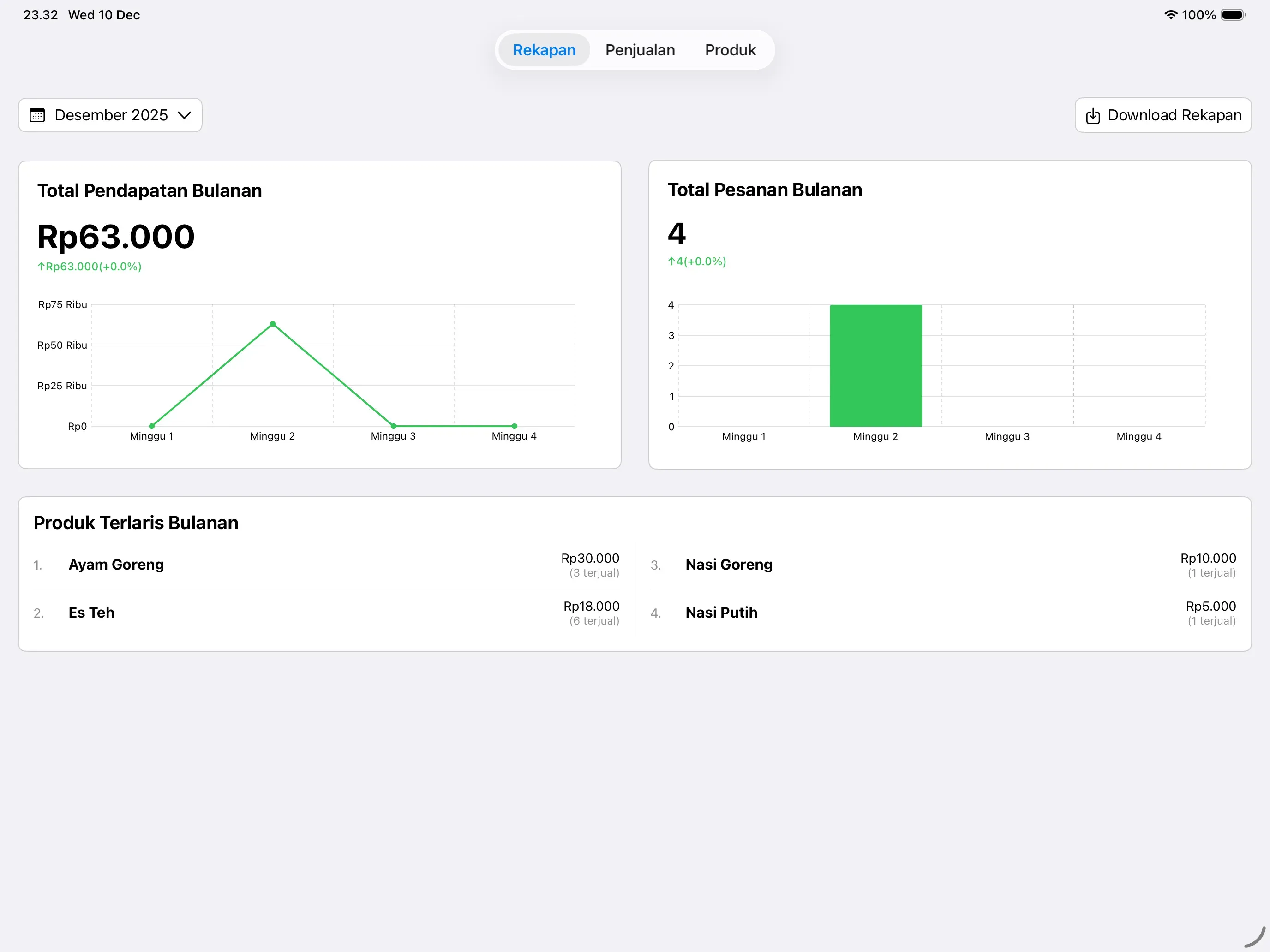Expand the Desember 2025 chevron dropdown

[x=184, y=115]
